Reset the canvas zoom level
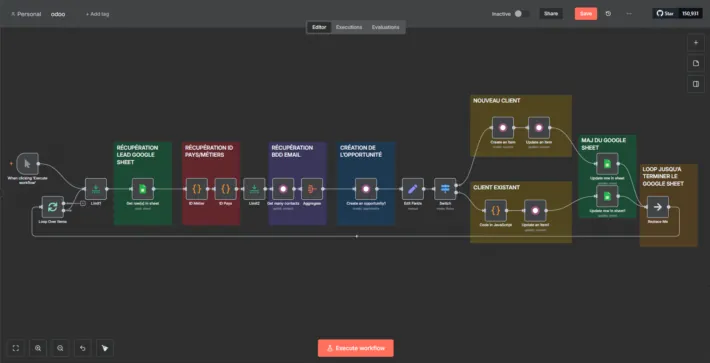Viewport: 710px width, 363px height. (82, 348)
